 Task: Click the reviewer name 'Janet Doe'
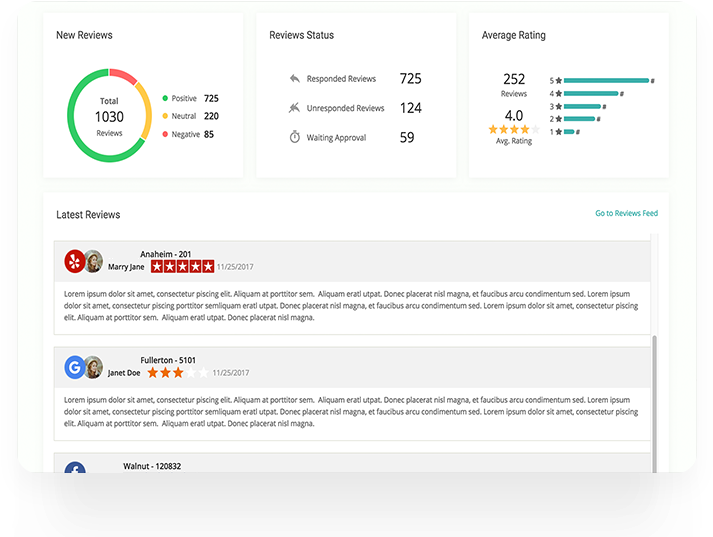(124, 373)
